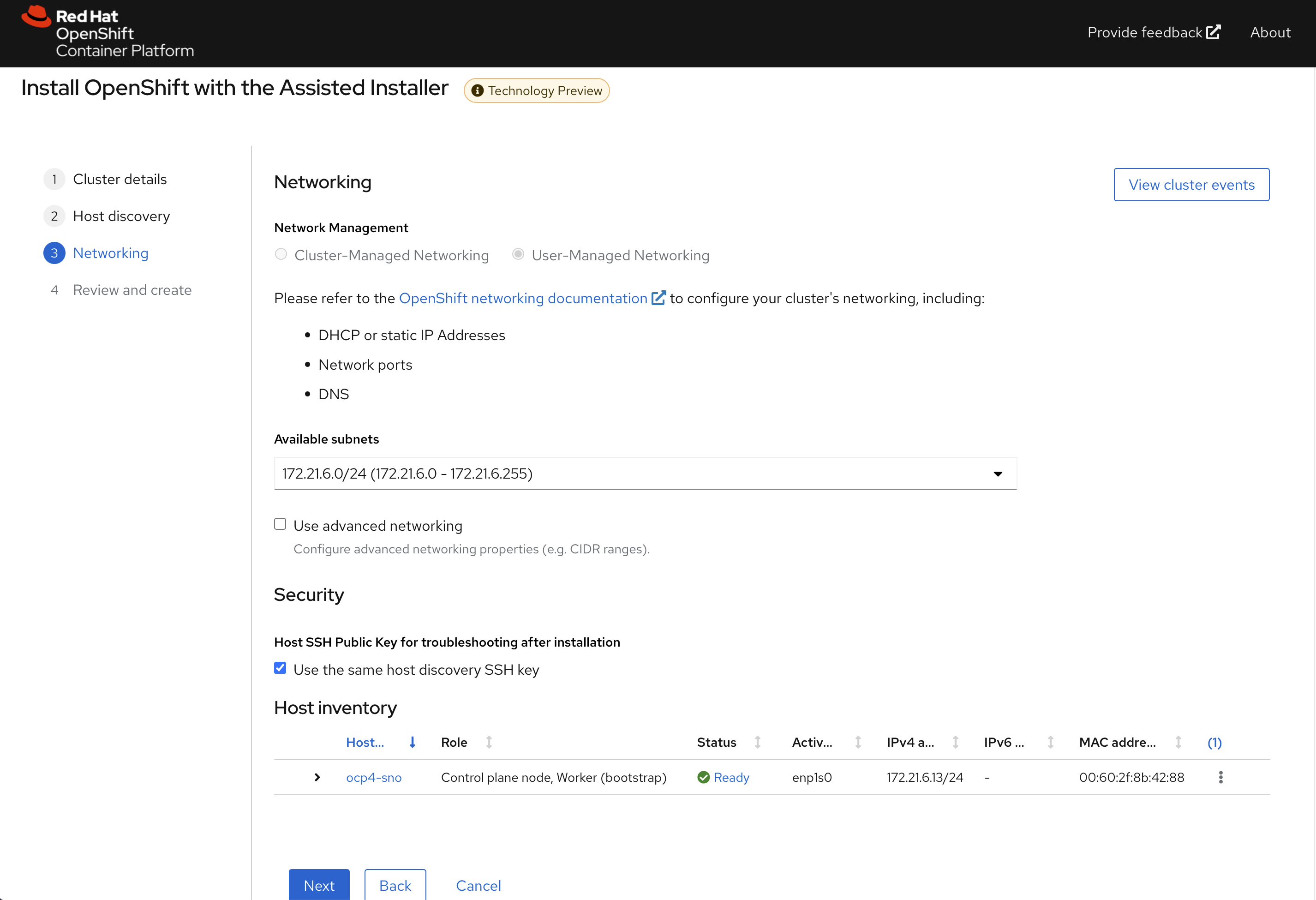Click the green Ready status icon

click(x=703, y=777)
